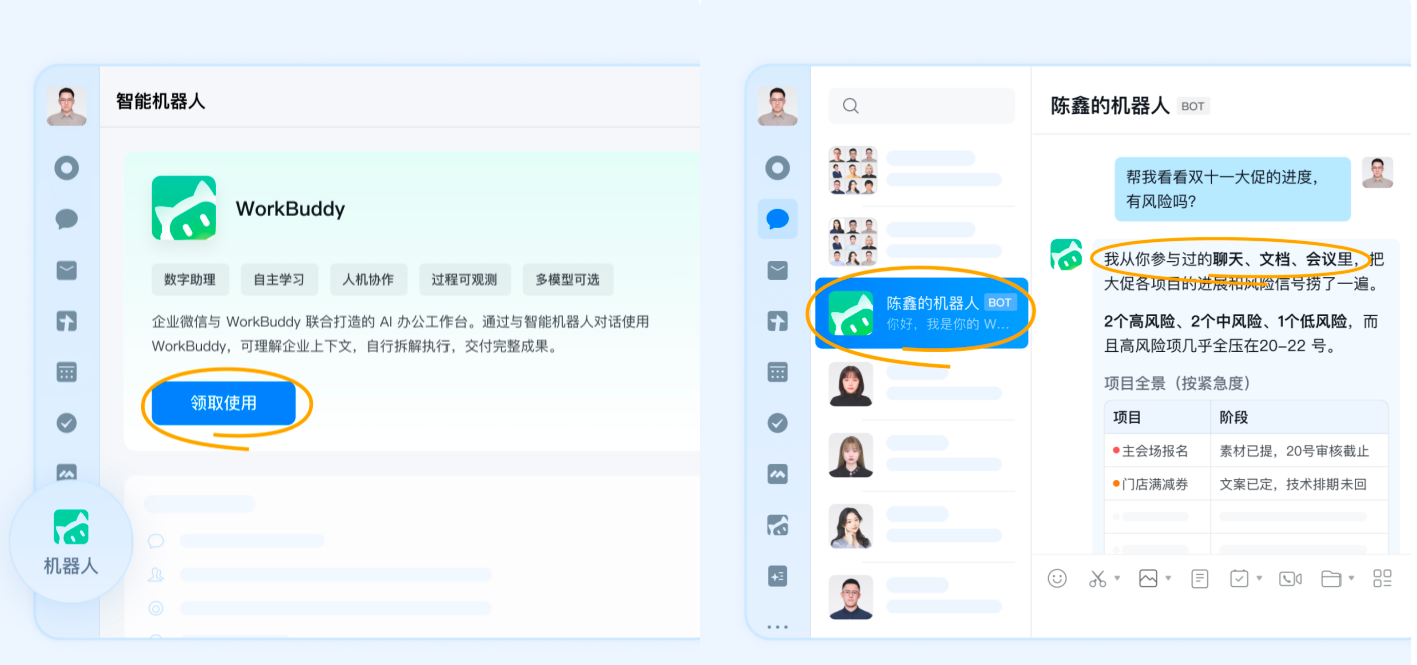Open the messages icon in 智能机器人 window sidebar

tap(67, 219)
